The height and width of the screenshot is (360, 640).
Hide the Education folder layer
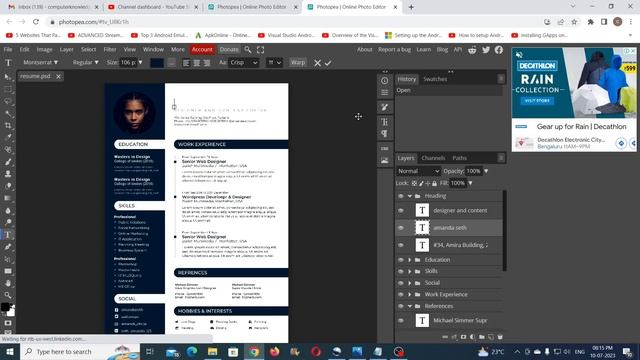[401, 260]
